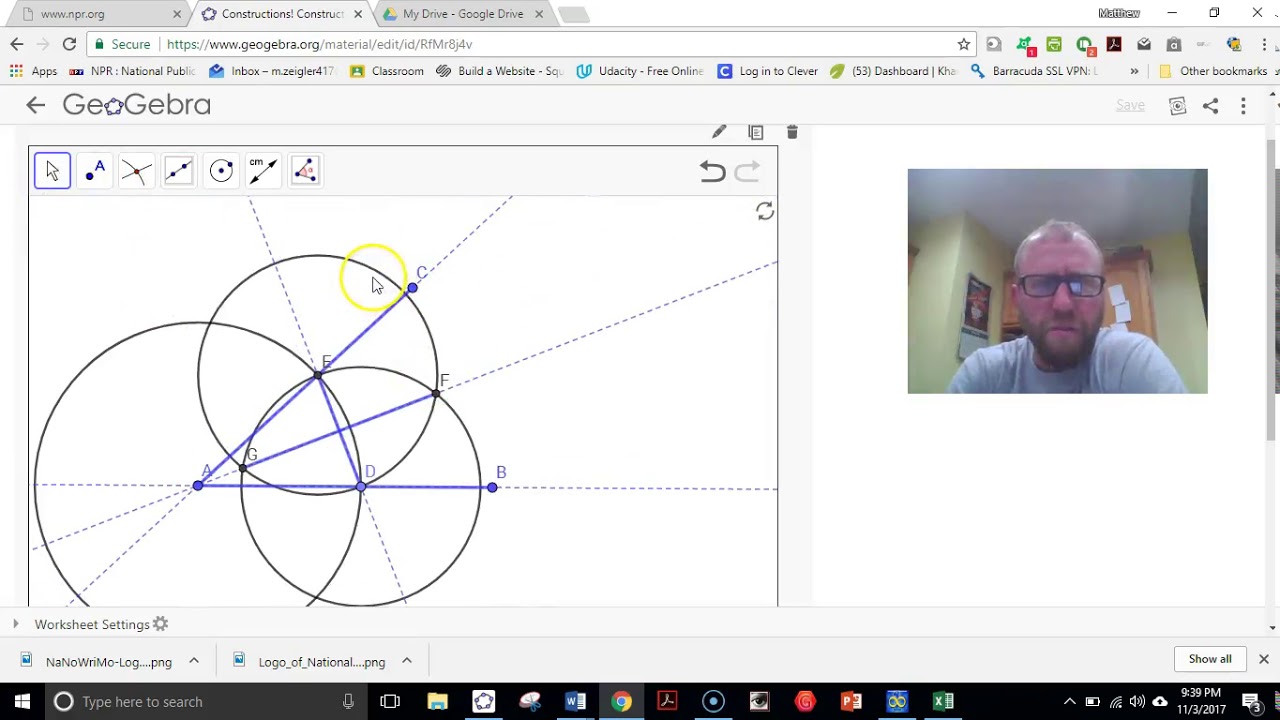
Task: Open a new browser tab
Action: (x=573, y=14)
